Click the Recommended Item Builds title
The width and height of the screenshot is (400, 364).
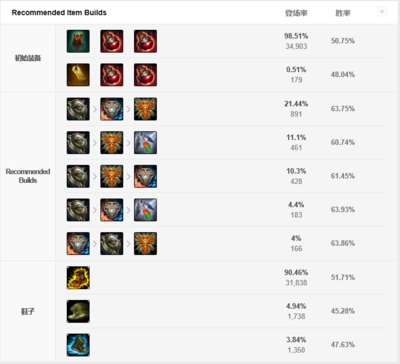click(x=59, y=13)
